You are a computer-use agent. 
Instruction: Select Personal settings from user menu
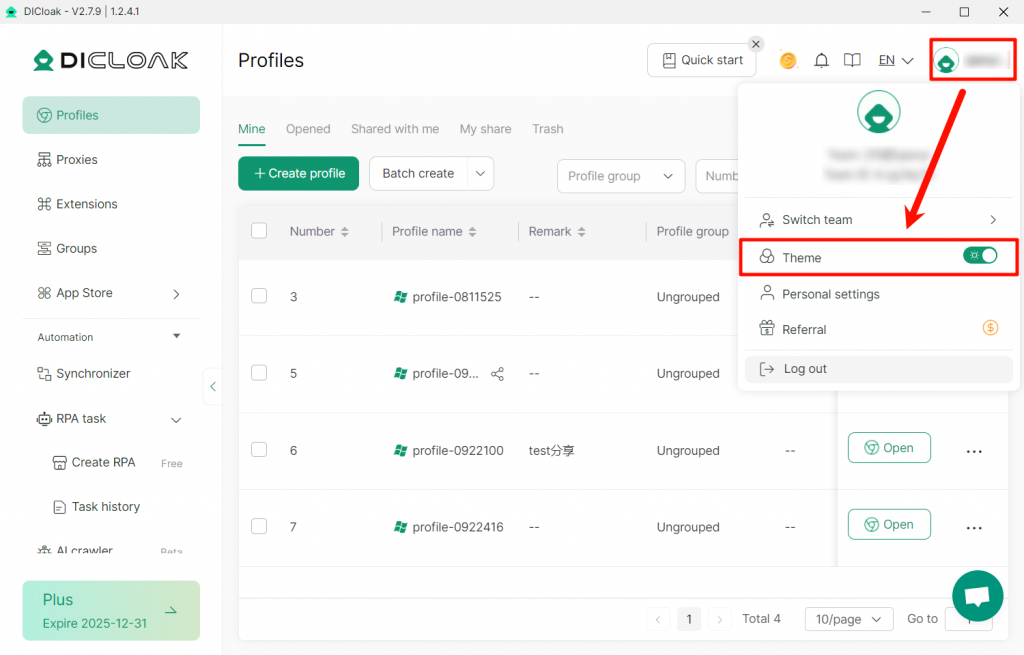(830, 294)
